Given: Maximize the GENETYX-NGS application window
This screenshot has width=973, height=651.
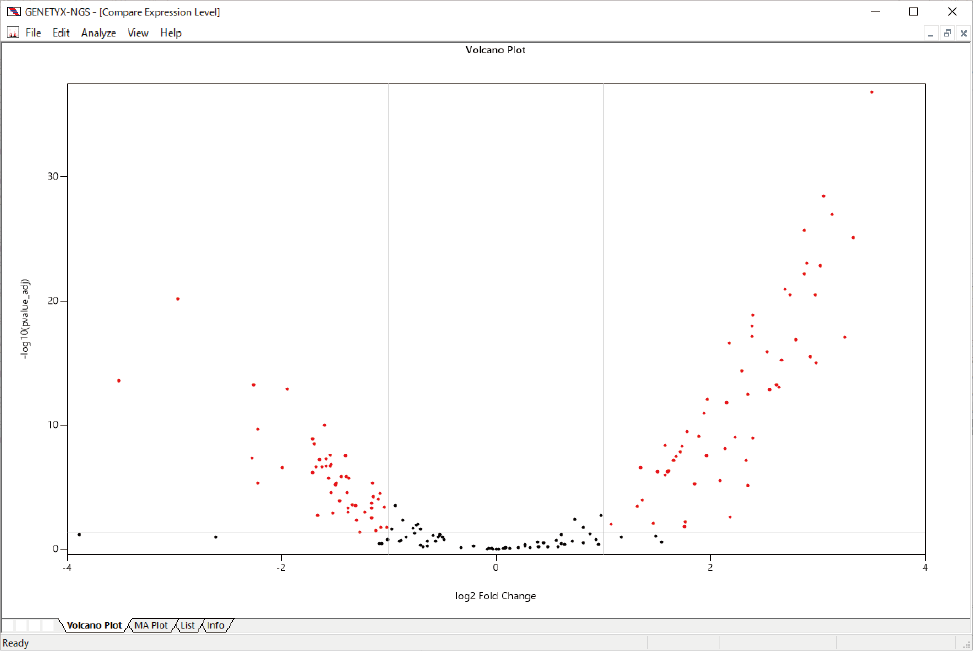Looking at the screenshot, I should [x=913, y=12].
